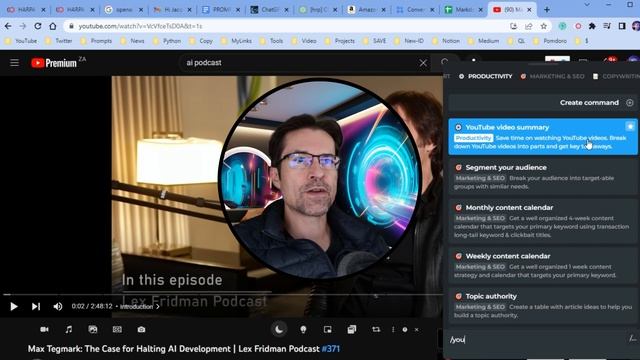Screen dimensions: 640x360
Task: Switch to the MARKETING & SEO tab
Action: (552, 76)
